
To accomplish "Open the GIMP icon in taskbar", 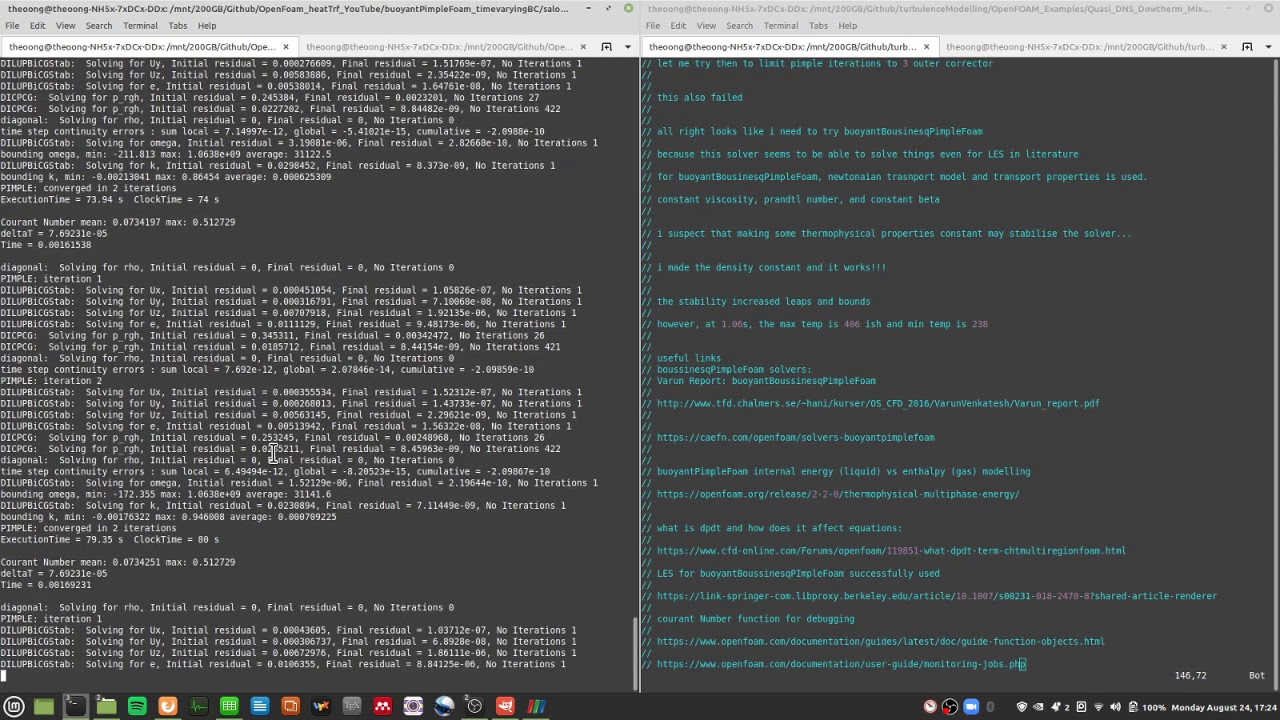I will 505,707.
